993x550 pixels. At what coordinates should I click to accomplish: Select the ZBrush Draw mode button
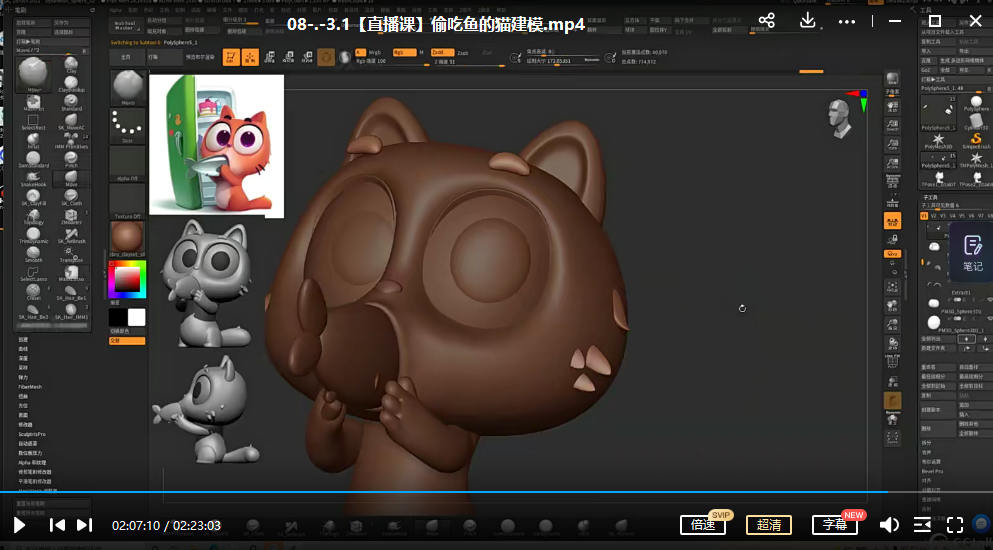(x=249, y=58)
